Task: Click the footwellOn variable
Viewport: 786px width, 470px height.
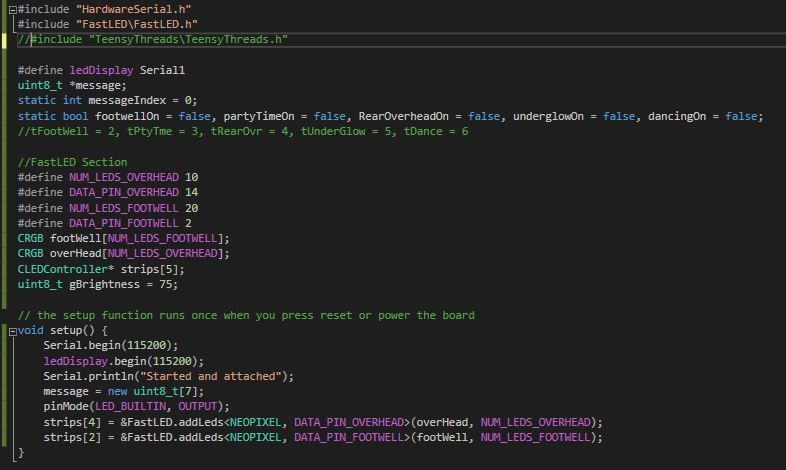Action: click(127, 116)
